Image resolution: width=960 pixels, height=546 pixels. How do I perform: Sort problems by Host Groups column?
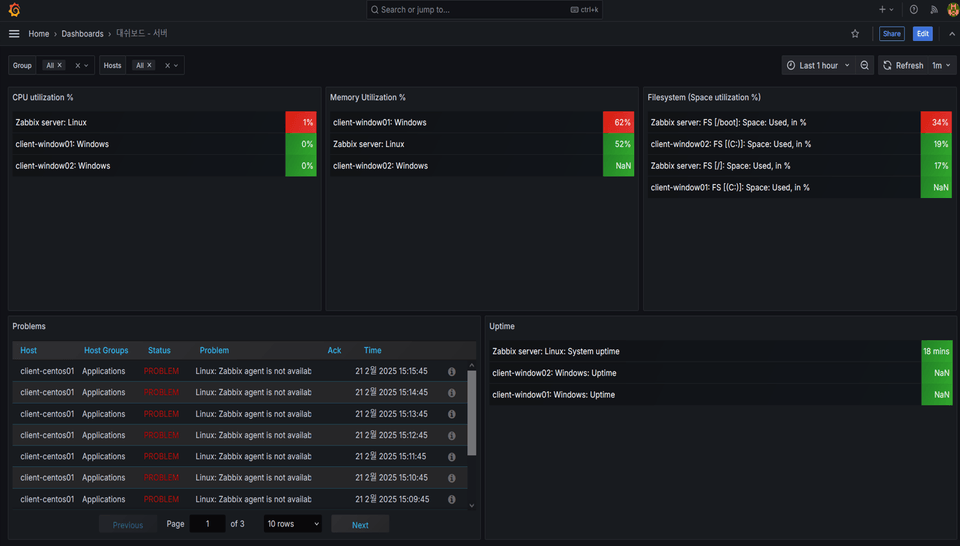coord(106,351)
